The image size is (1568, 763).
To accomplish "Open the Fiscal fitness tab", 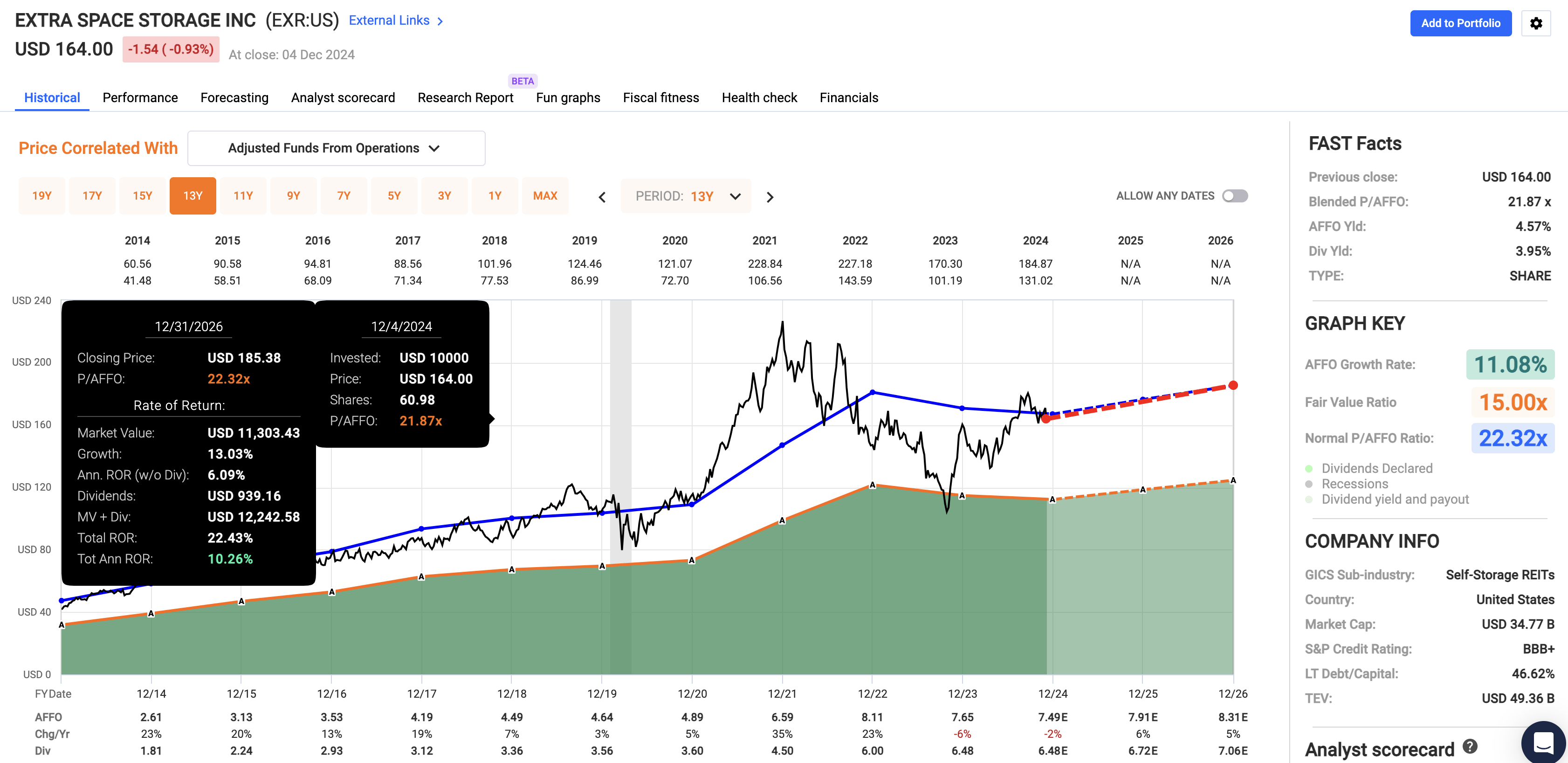I will [x=660, y=97].
